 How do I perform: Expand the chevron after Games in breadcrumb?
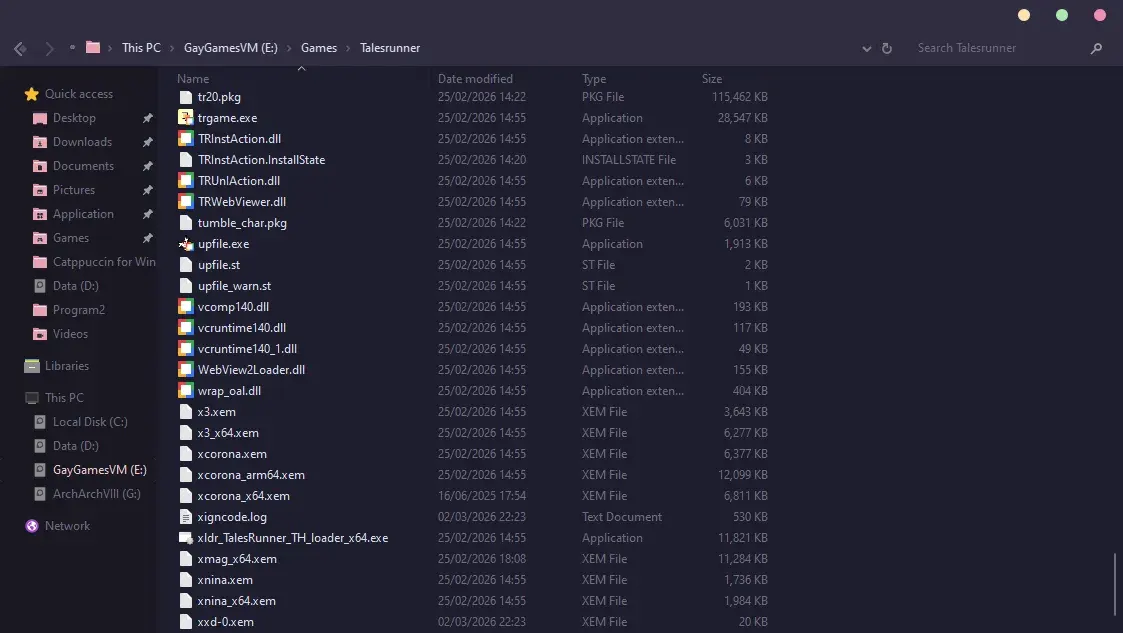pos(348,48)
